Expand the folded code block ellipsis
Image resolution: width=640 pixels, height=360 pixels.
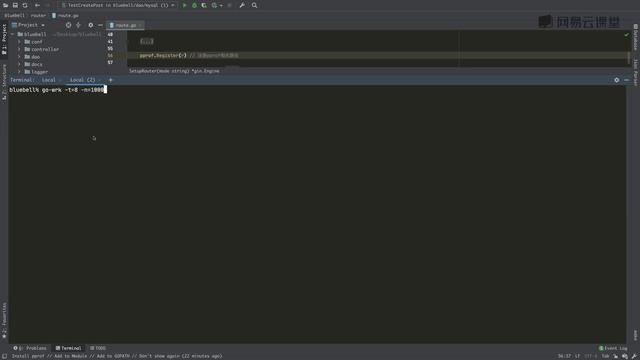pos(147,41)
